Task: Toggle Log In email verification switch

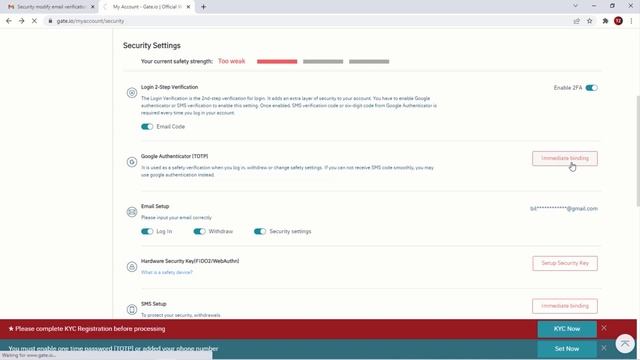Action: pyautogui.click(x=147, y=231)
